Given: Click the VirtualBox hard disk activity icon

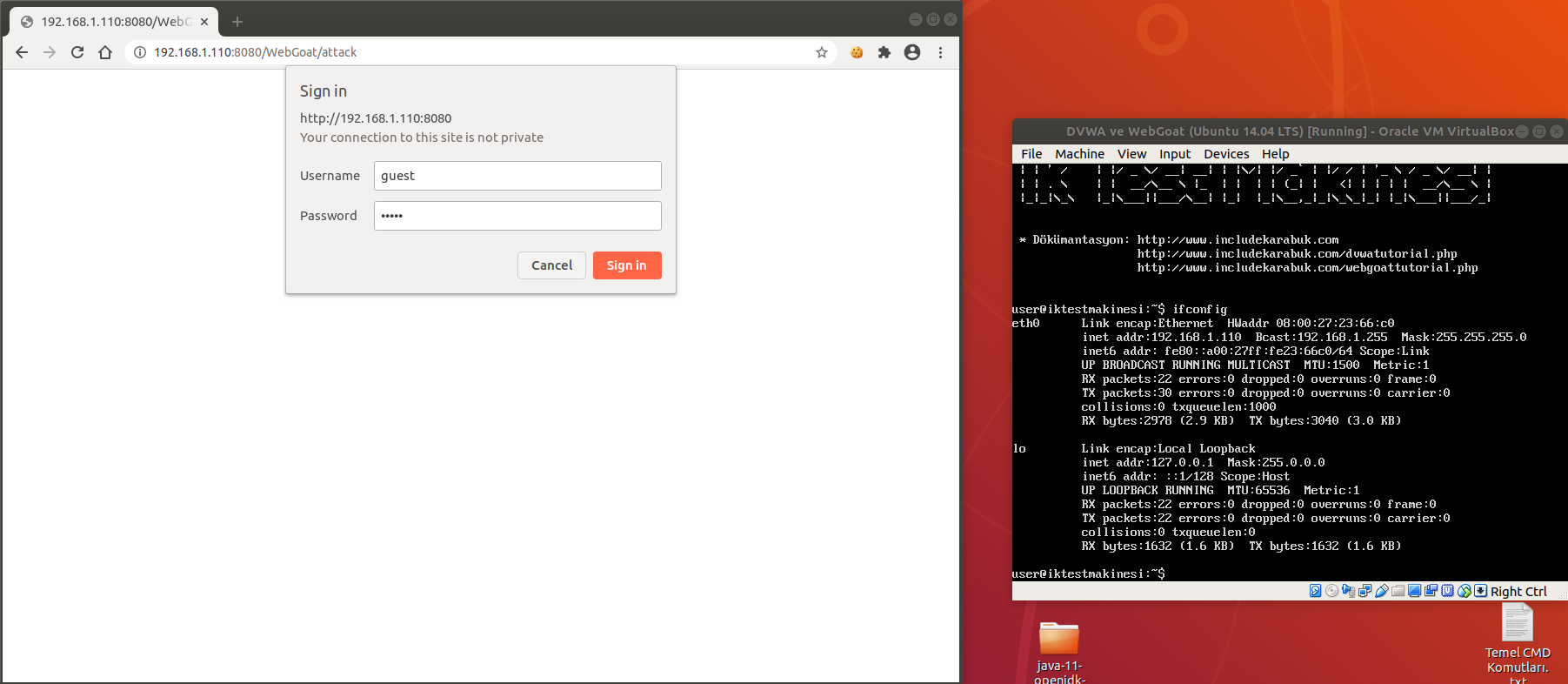Looking at the screenshot, I should tap(1316, 591).
